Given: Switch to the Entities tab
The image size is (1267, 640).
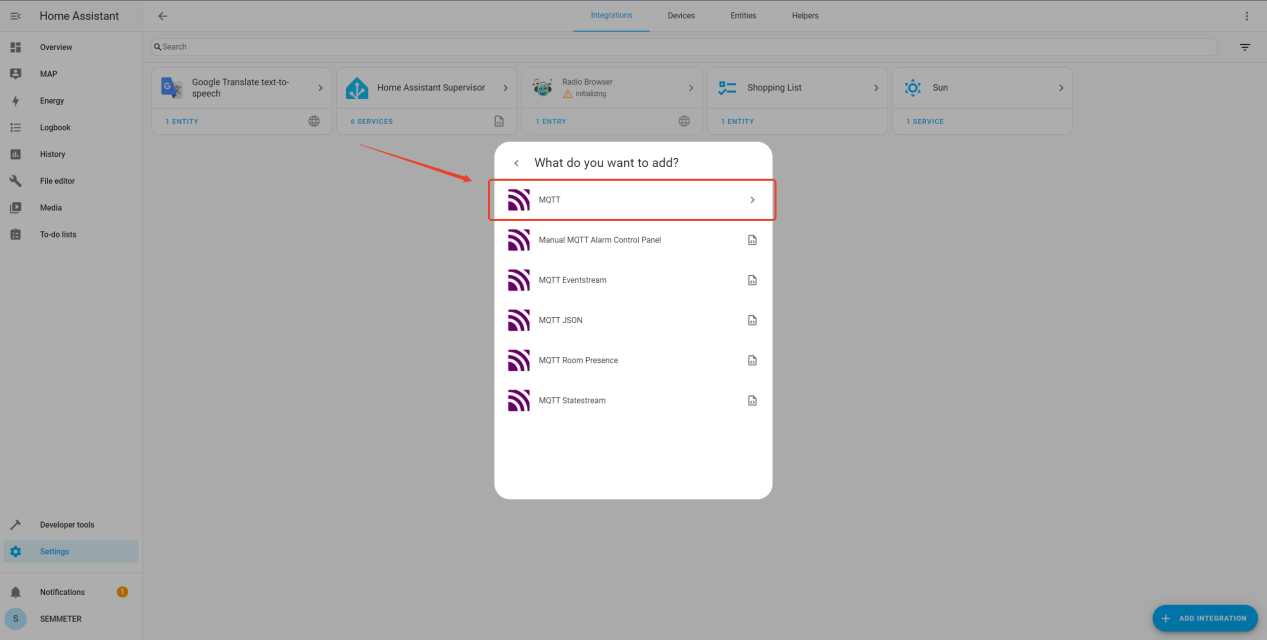Looking at the screenshot, I should pyautogui.click(x=743, y=16).
